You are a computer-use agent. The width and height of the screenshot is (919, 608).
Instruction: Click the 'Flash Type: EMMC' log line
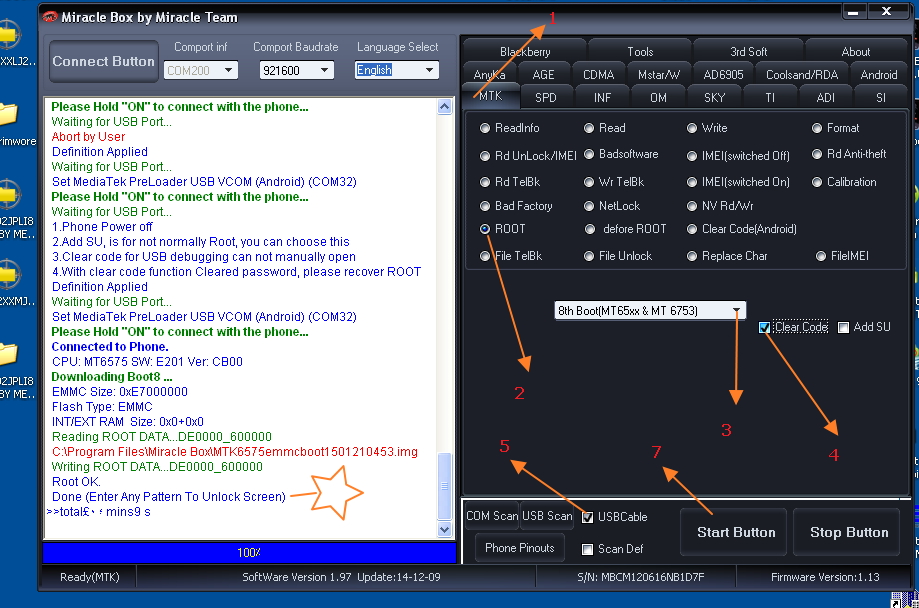(x=102, y=407)
